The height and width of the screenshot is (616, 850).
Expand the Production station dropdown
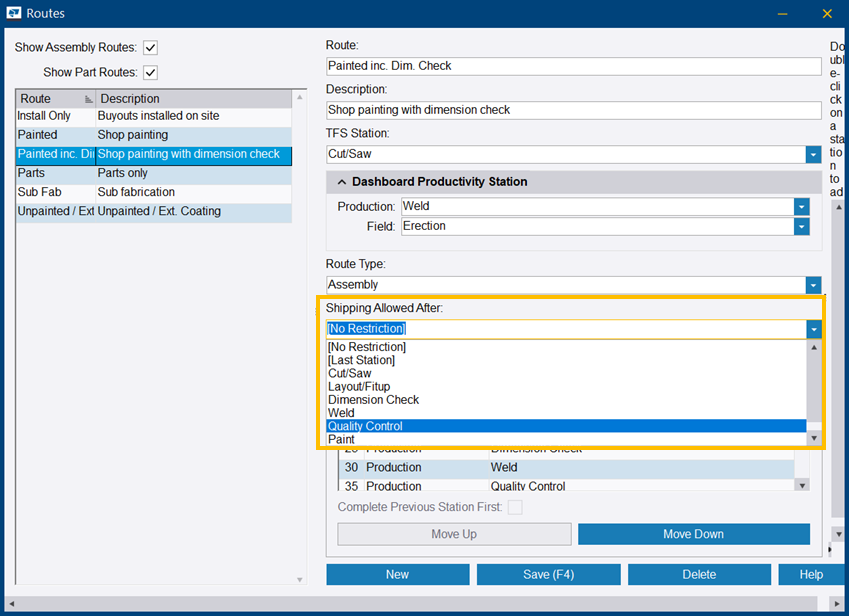coord(801,206)
